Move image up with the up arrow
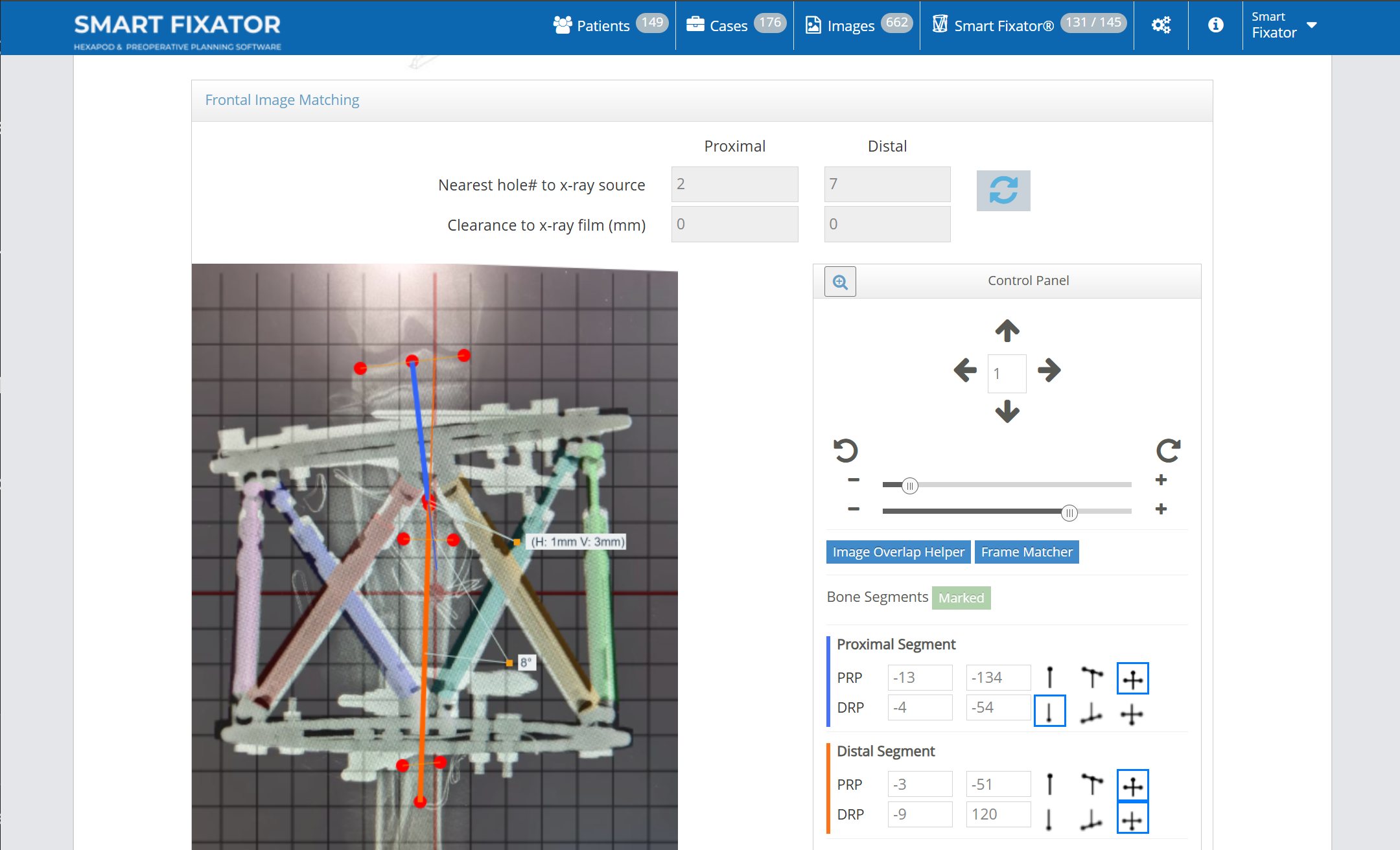The height and width of the screenshot is (850, 1400). [1007, 330]
